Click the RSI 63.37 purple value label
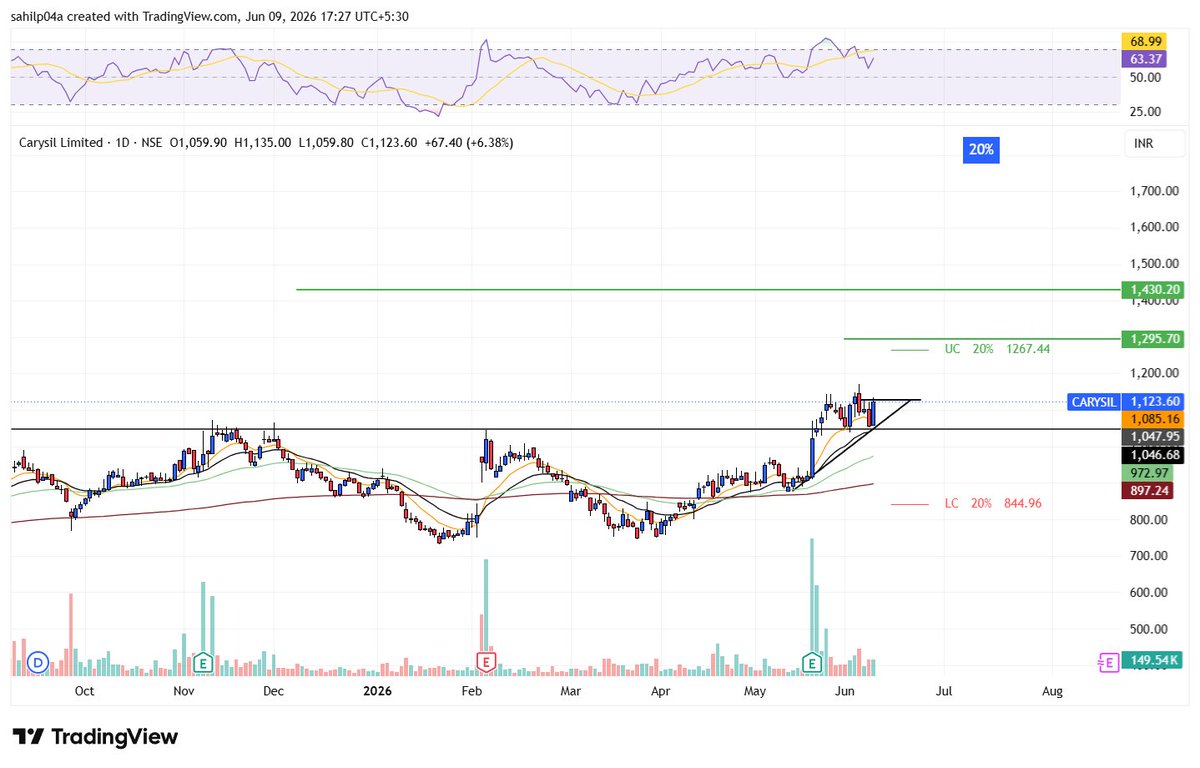Screen dimensions: 1200x768 (x=1144, y=59)
